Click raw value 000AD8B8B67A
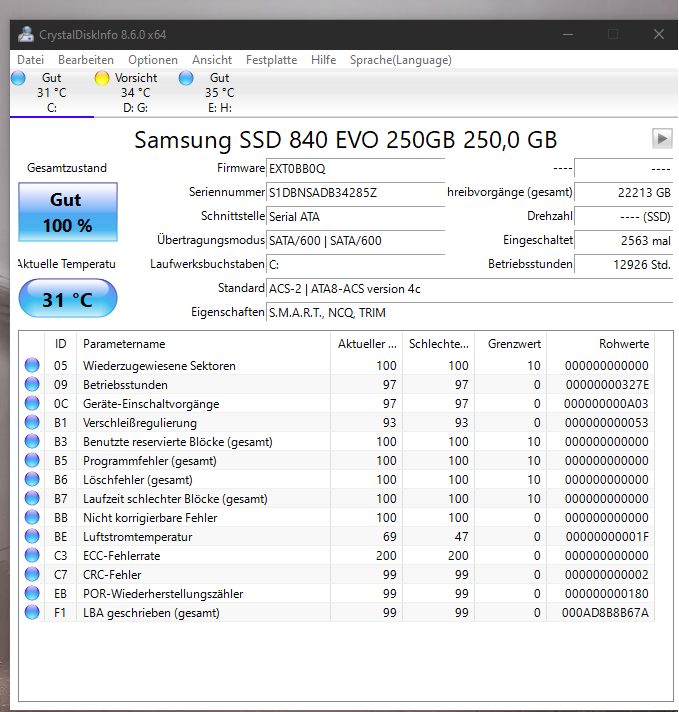The height and width of the screenshot is (712, 679). click(605, 613)
